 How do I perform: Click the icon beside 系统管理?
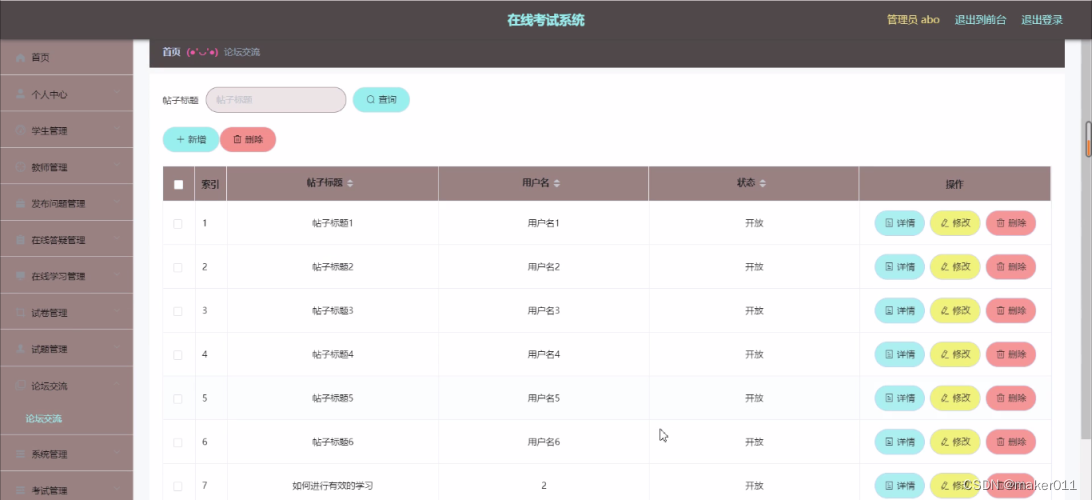pos(20,454)
